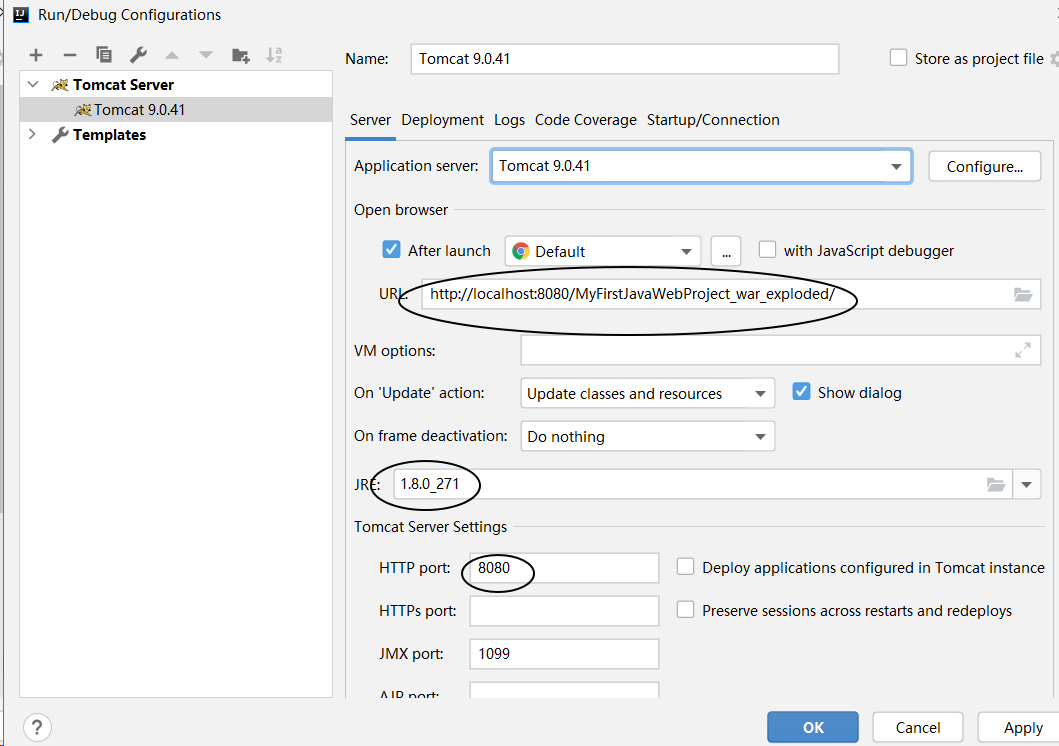Select the Tomcat Server tree label
1059x746 pixels.
pos(123,84)
